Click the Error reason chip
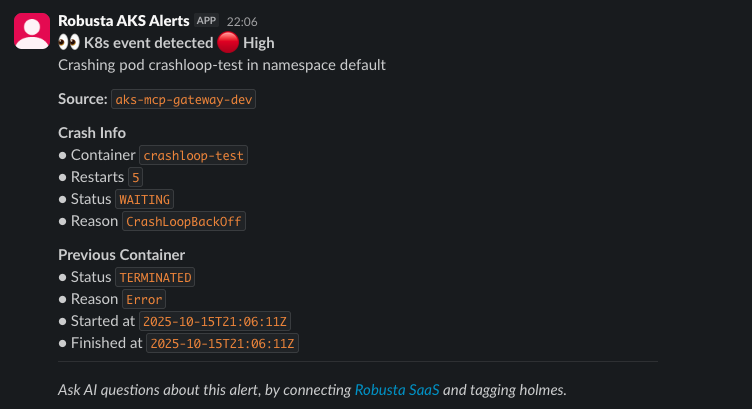 [x=145, y=299]
